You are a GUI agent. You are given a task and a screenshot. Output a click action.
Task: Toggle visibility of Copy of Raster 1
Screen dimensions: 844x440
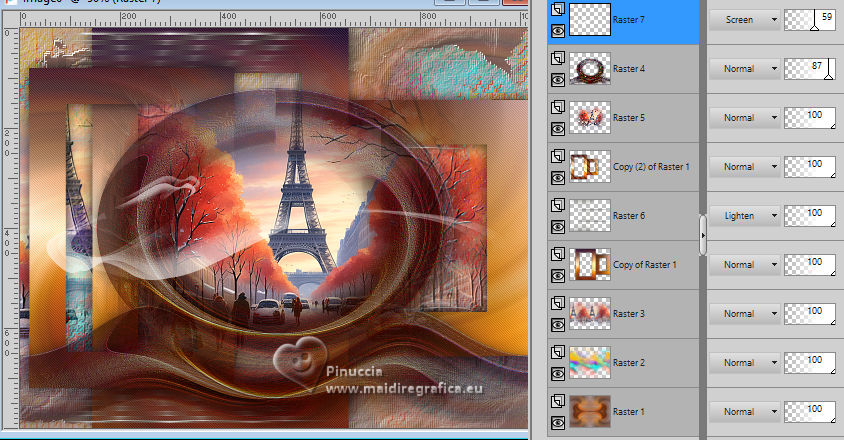(558, 276)
